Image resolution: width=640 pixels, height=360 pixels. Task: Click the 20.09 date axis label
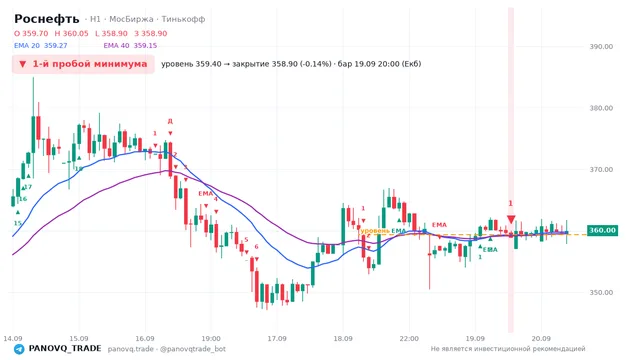tap(541, 339)
